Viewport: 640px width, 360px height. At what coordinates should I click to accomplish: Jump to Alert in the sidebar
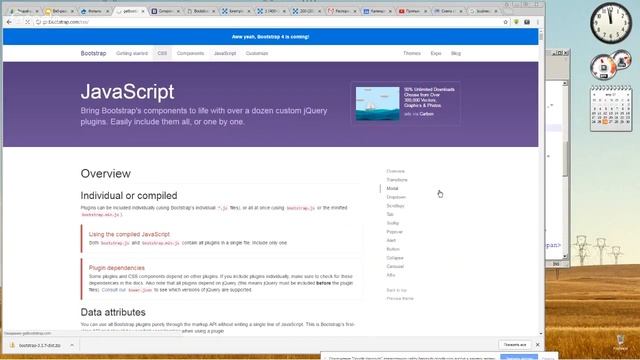pos(391,240)
